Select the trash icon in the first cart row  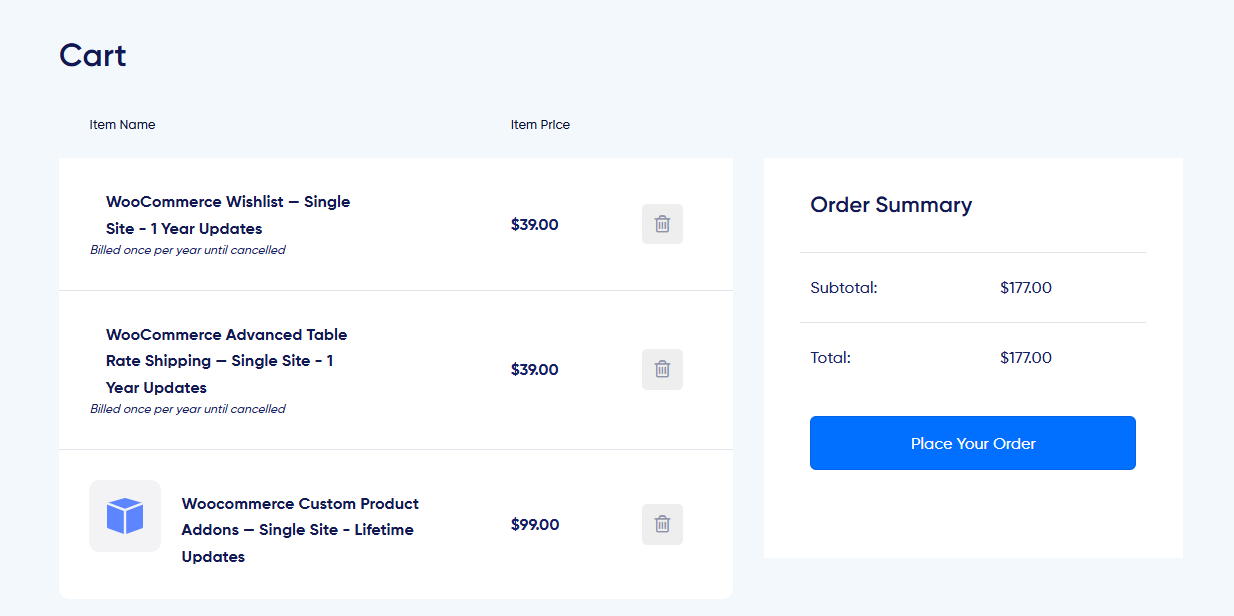point(662,224)
